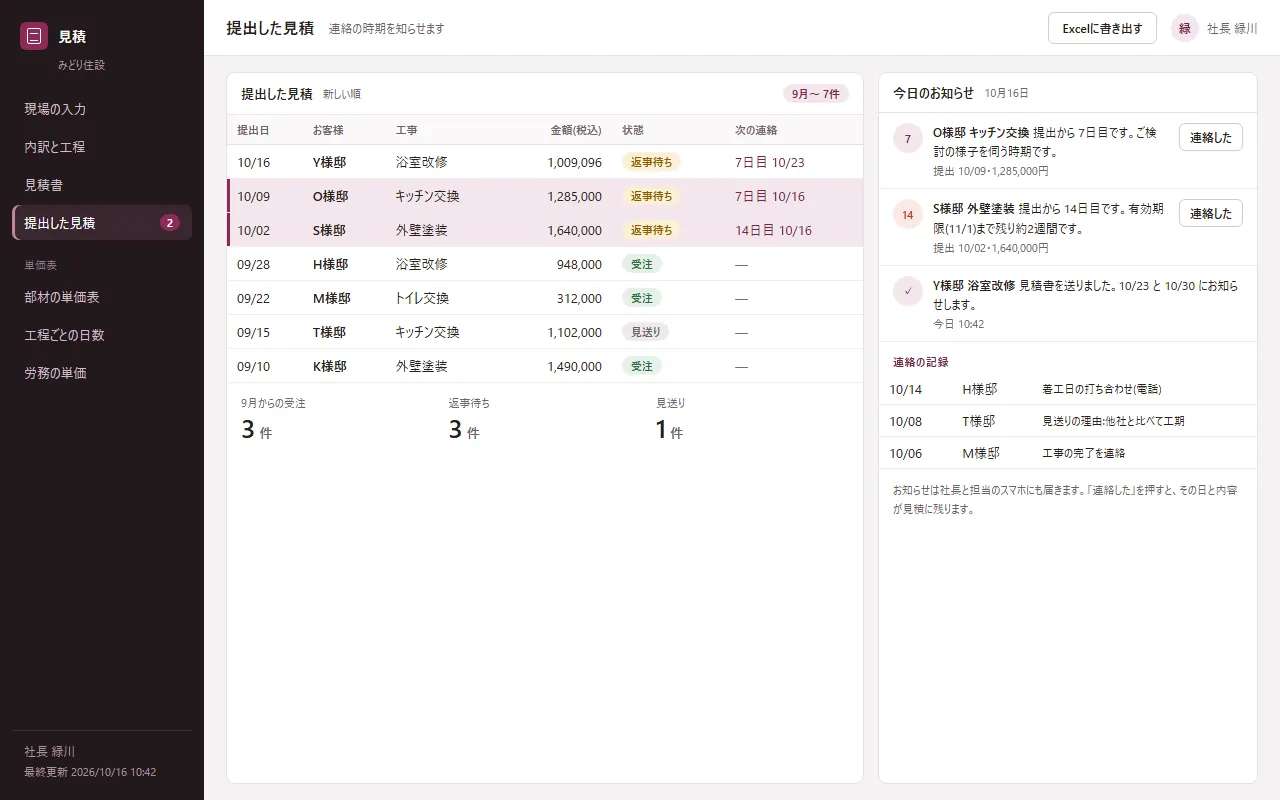Image resolution: width=1280 pixels, height=800 pixels.
Task: Select the 14-day circle badge for S様邸
Action: pyautogui.click(x=907, y=215)
